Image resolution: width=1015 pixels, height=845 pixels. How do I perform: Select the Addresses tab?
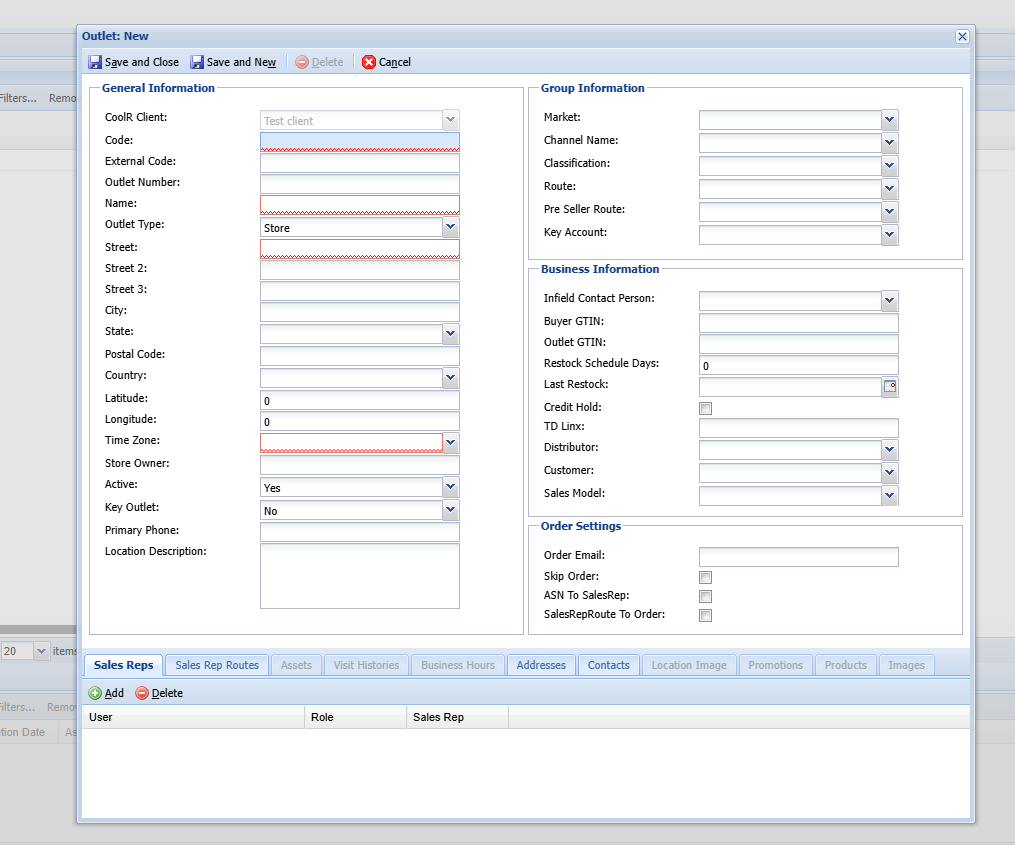pos(541,665)
